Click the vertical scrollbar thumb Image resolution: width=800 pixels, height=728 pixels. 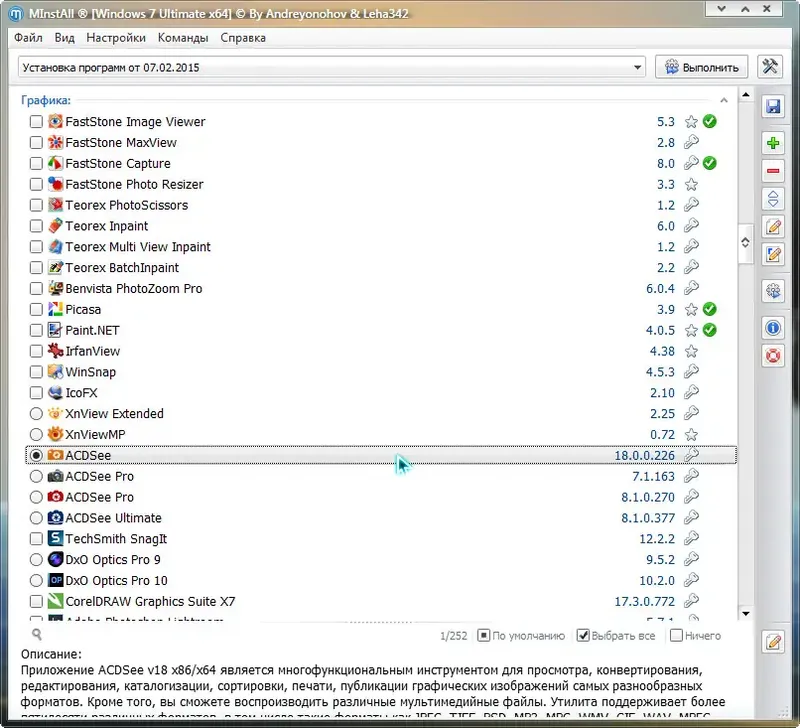pos(746,243)
